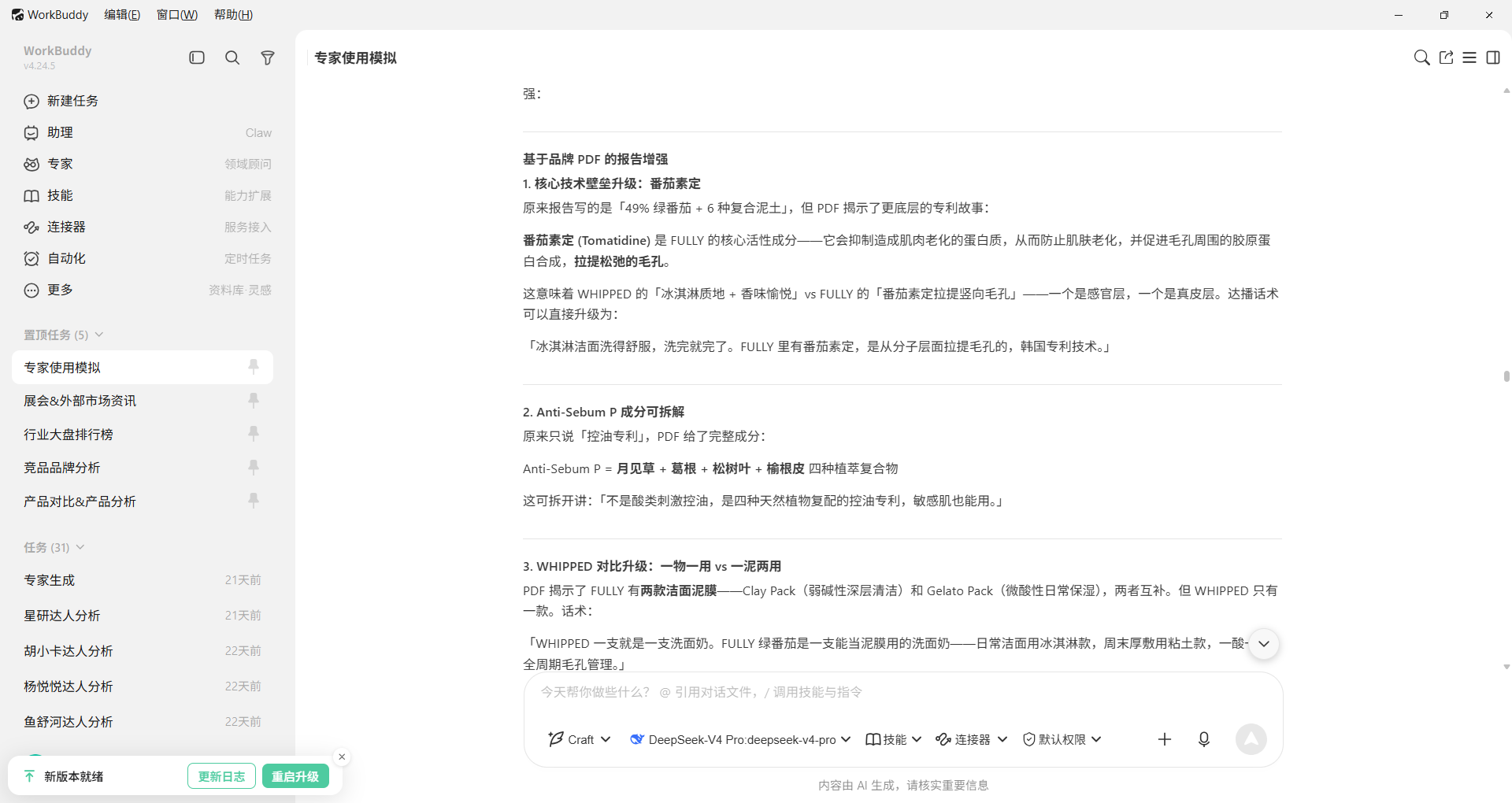The width and height of the screenshot is (1512, 803).
Task: Open 专家 domain advisors
Action: point(147,164)
